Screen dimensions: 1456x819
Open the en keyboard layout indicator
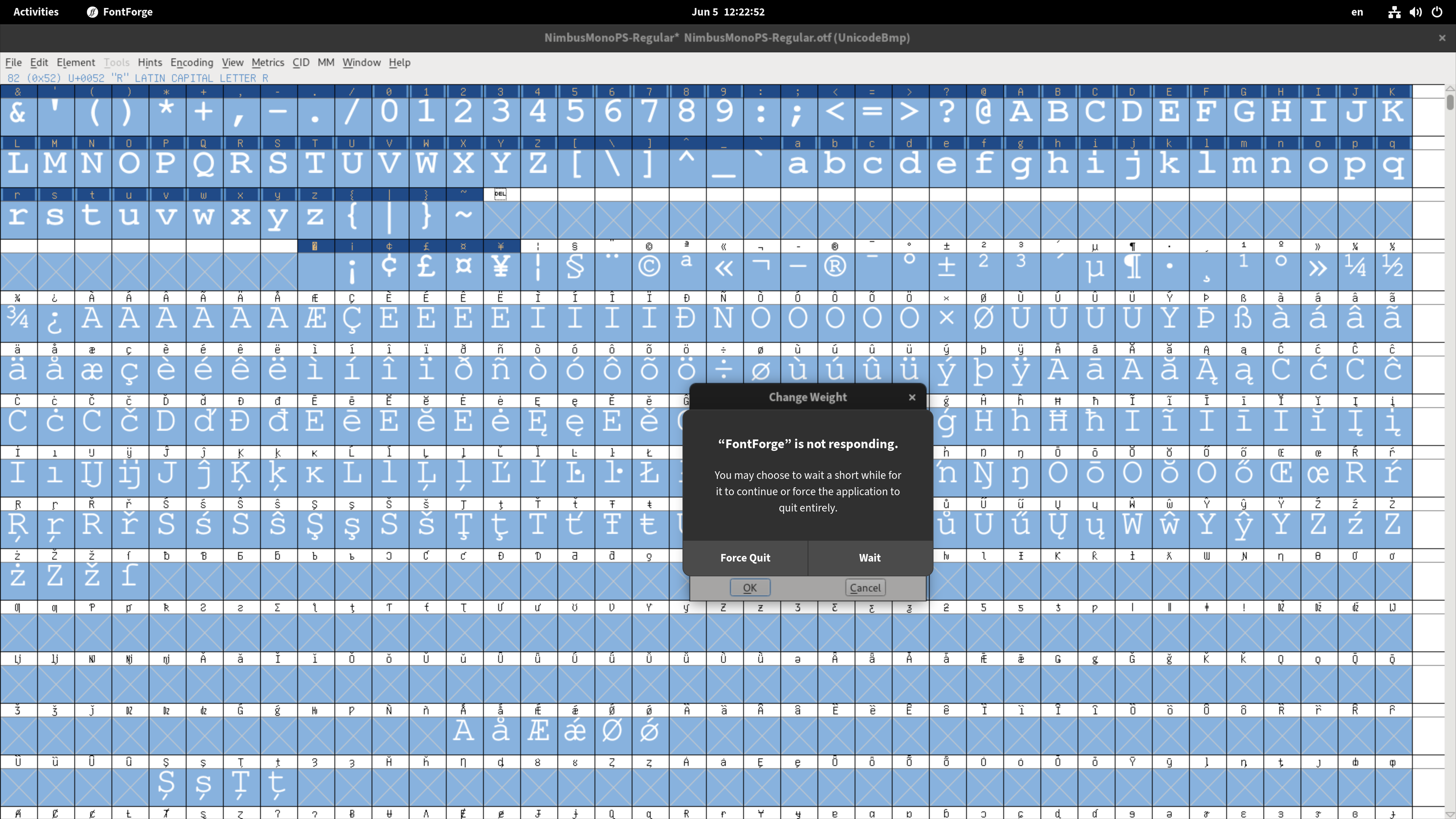1357,12
